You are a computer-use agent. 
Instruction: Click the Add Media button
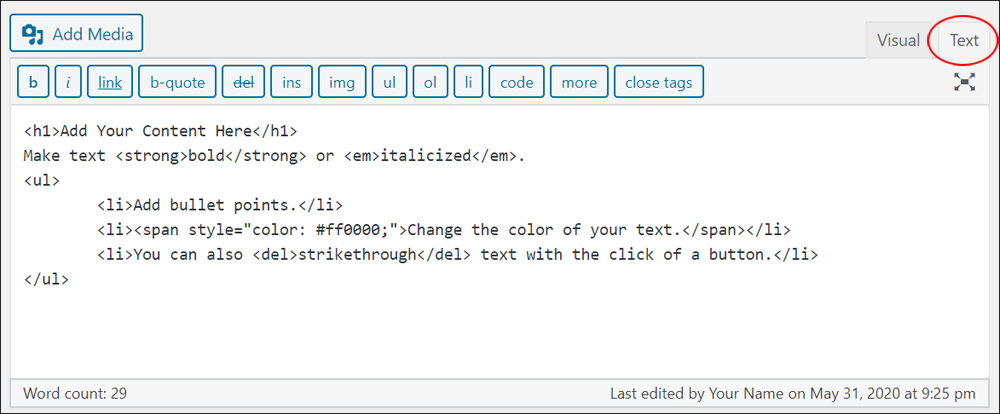(x=77, y=33)
